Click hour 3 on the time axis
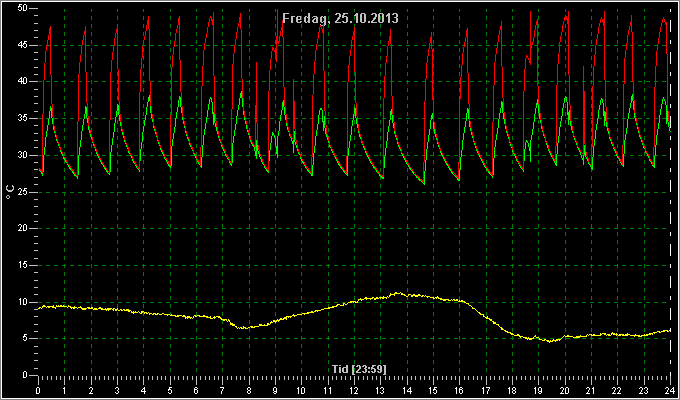This screenshot has height=400, width=680. tap(117, 391)
